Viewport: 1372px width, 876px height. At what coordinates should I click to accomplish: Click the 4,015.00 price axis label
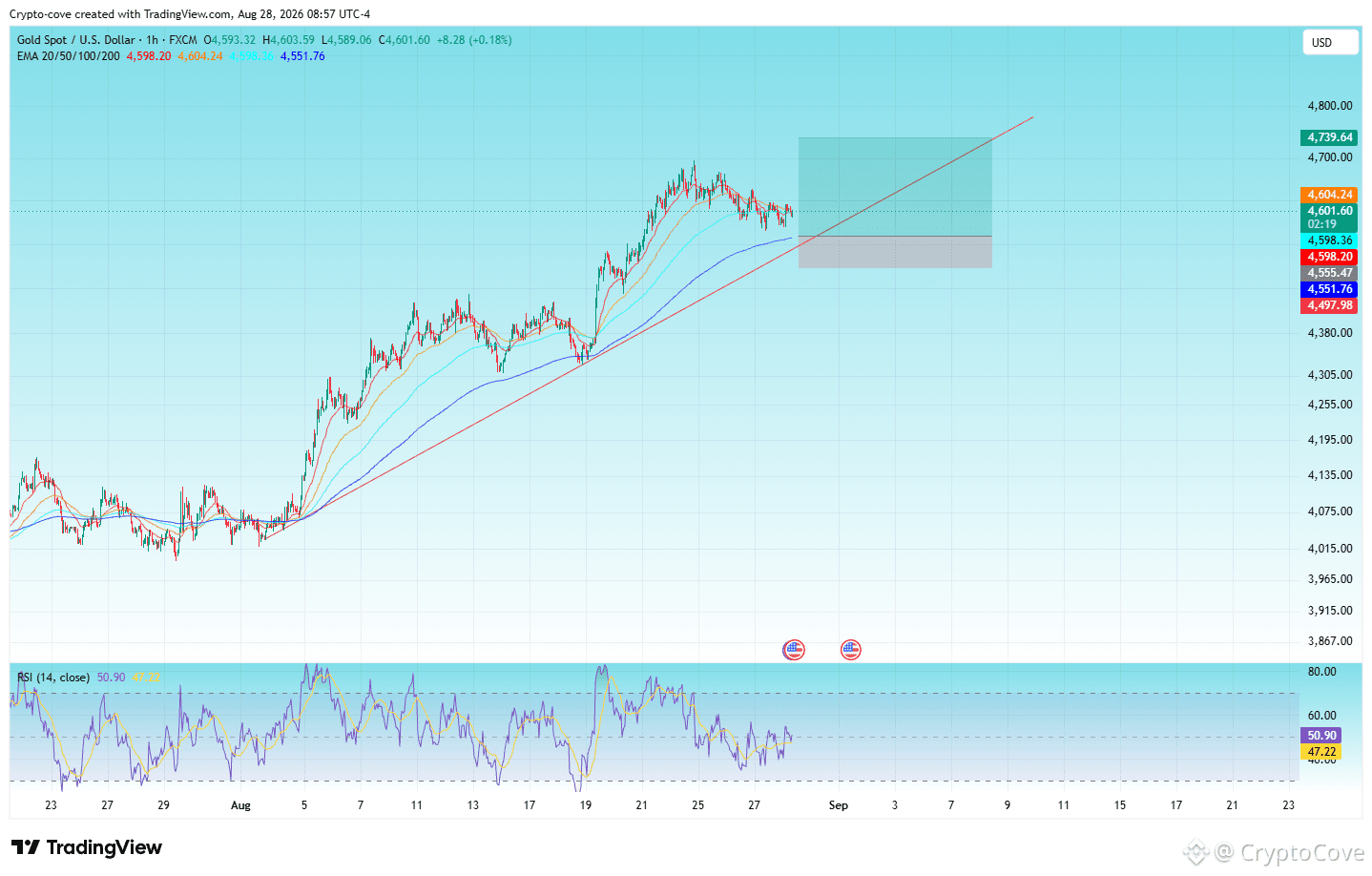(1330, 549)
